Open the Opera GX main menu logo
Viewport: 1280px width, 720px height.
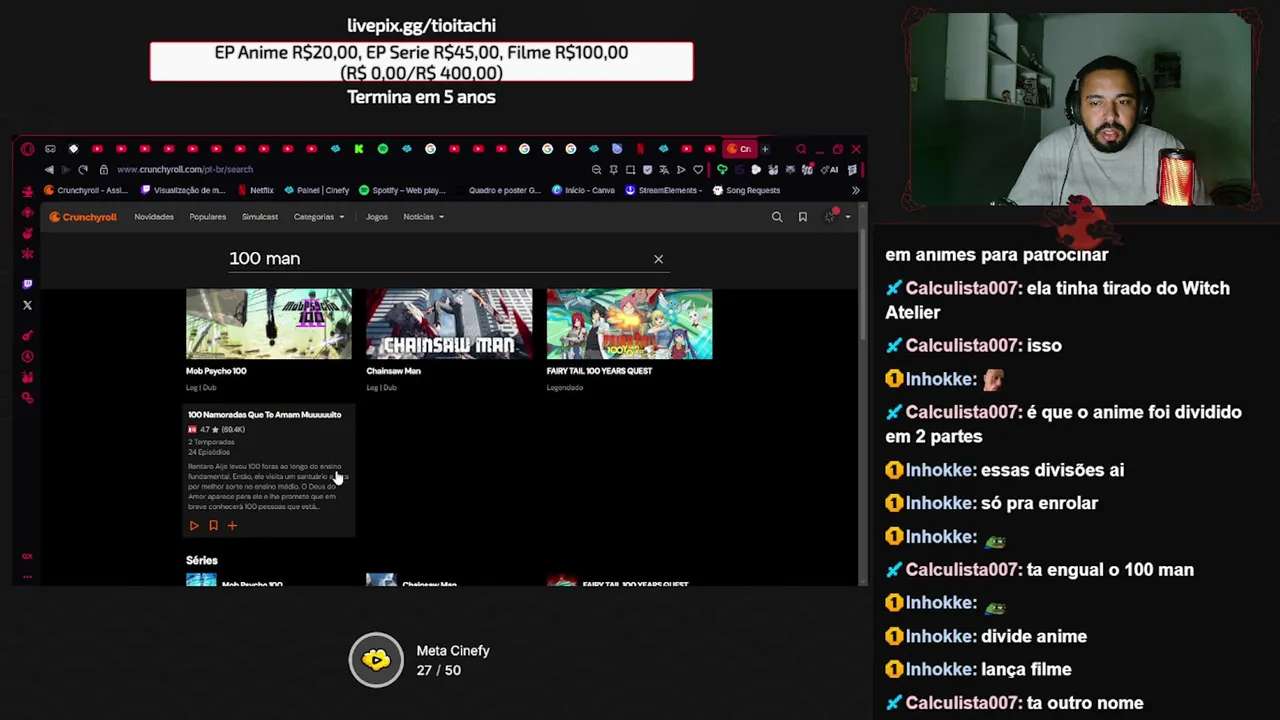[x=27, y=149]
